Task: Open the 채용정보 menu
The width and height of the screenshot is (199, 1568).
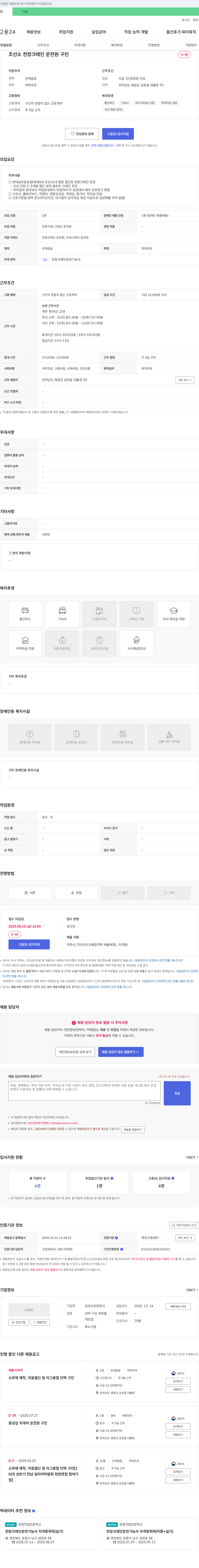Action: (x=33, y=32)
